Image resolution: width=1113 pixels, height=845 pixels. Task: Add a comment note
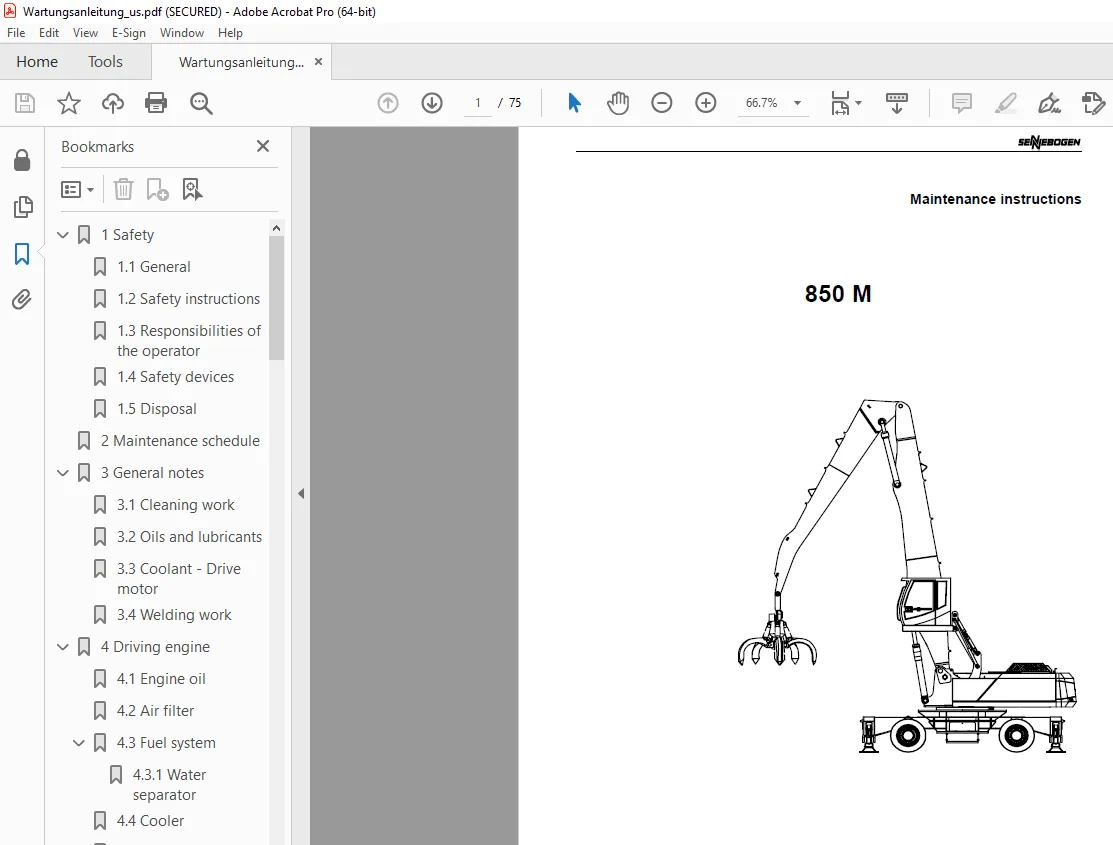pyautogui.click(x=962, y=103)
